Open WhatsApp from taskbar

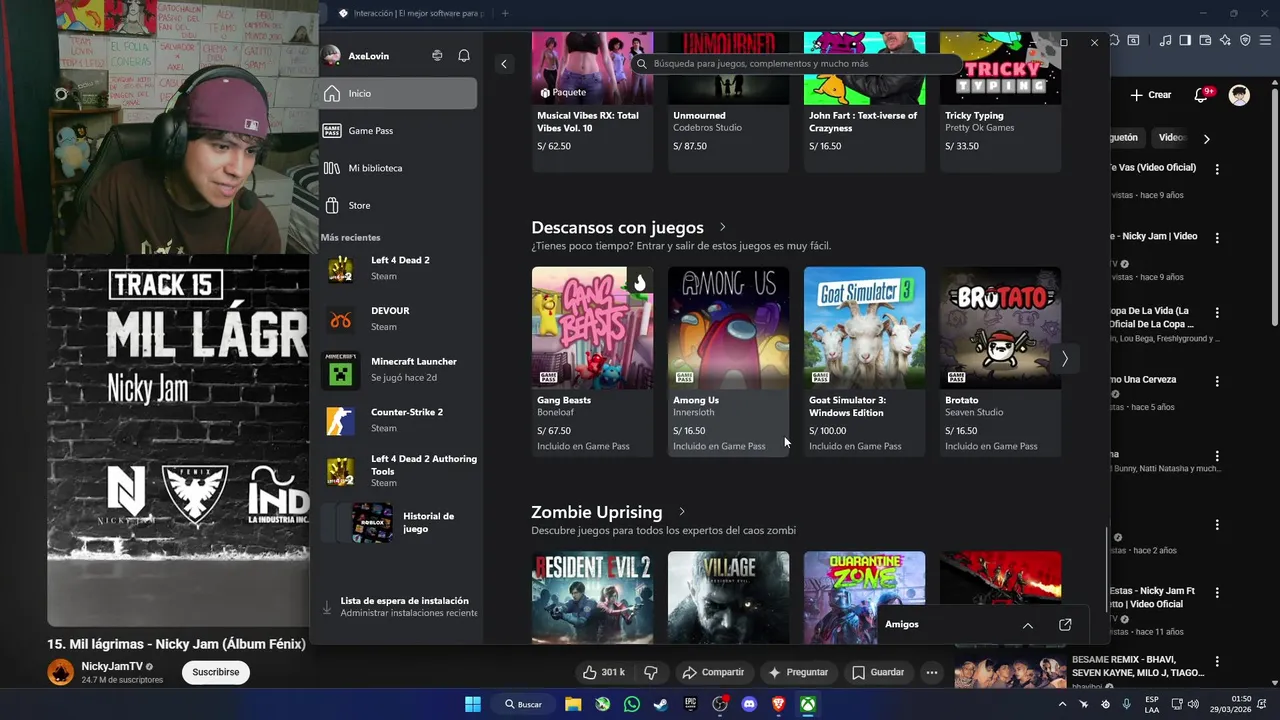[631, 704]
